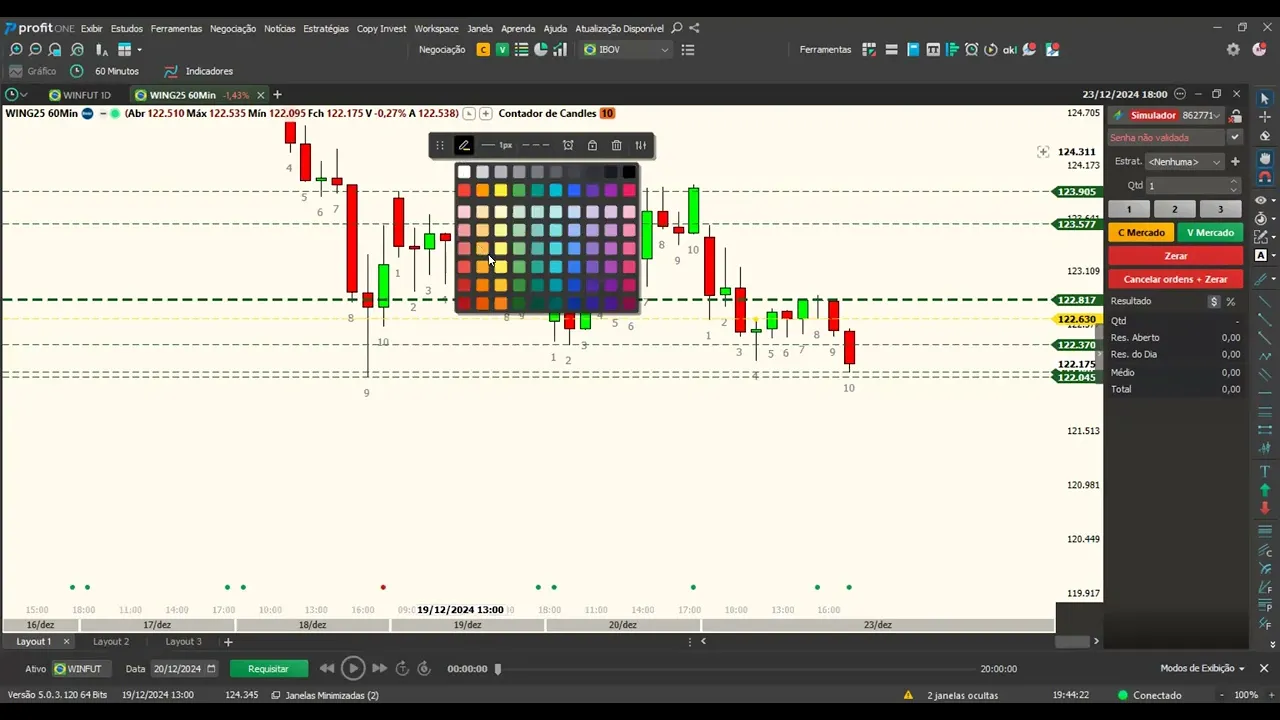Viewport: 1280px width, 720px height.
Task: Open the Estudos menu
Action: (x=127, y=29)
